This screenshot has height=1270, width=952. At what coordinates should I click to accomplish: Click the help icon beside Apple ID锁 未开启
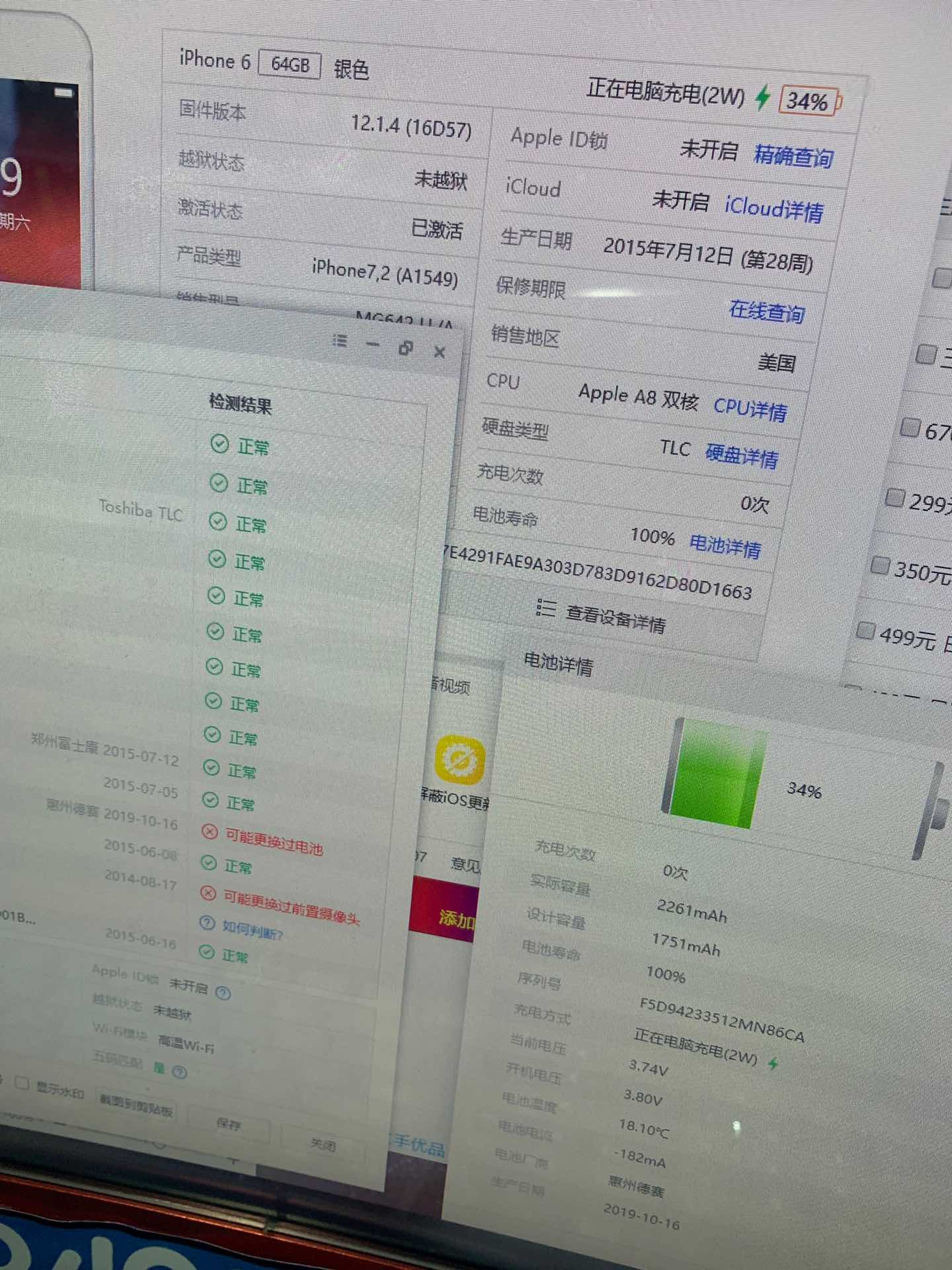coord(223,993)
